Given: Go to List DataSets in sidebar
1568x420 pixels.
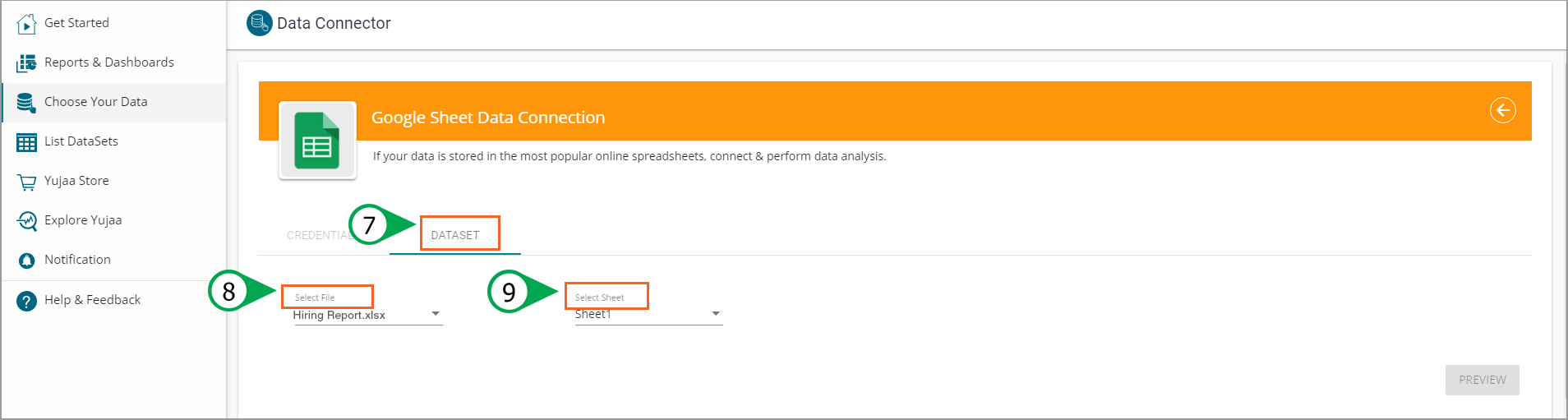Looking at the screenshot, I should (x=81, y=141).
